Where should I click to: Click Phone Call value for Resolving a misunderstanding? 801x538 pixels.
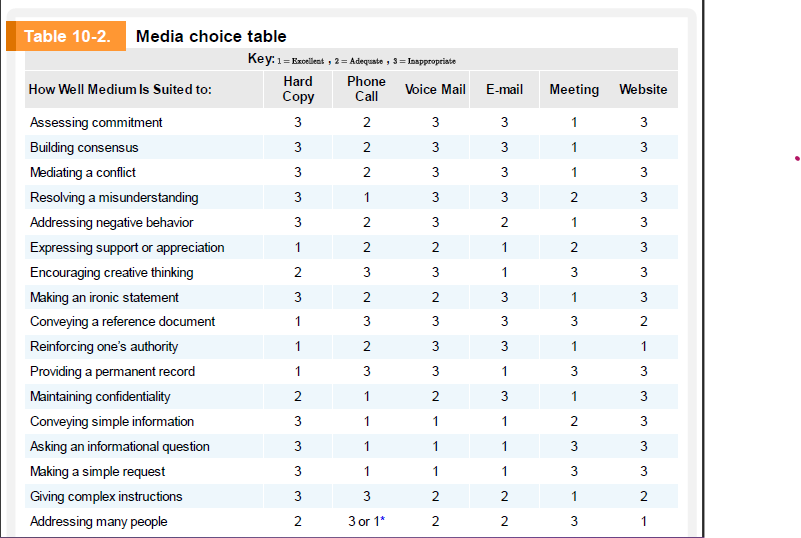(x=366, y=198)
